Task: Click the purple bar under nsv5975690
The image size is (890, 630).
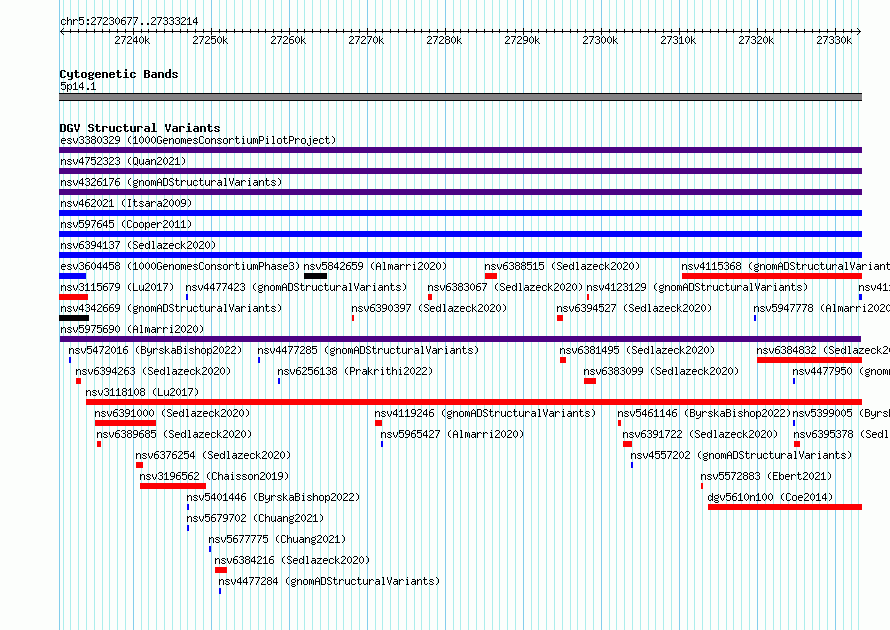Action: coord(460,339)
